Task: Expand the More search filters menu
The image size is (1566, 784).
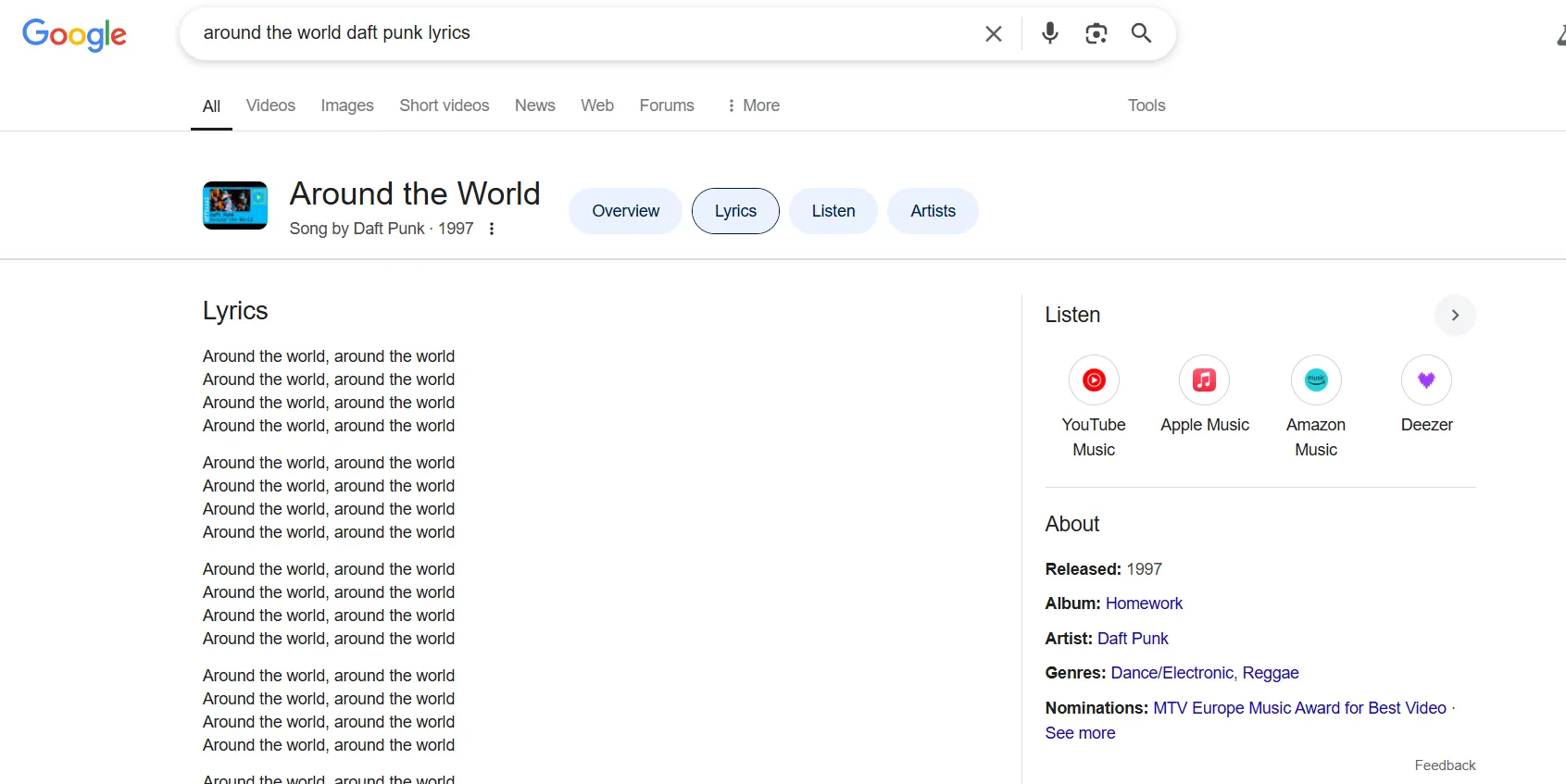Action: click(x=753, y=106)
